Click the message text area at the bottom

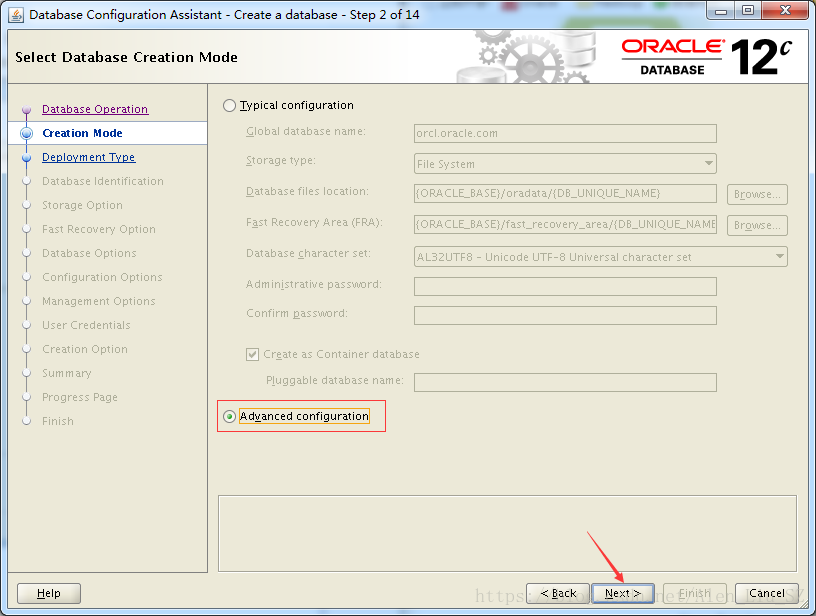pos(507,533)
